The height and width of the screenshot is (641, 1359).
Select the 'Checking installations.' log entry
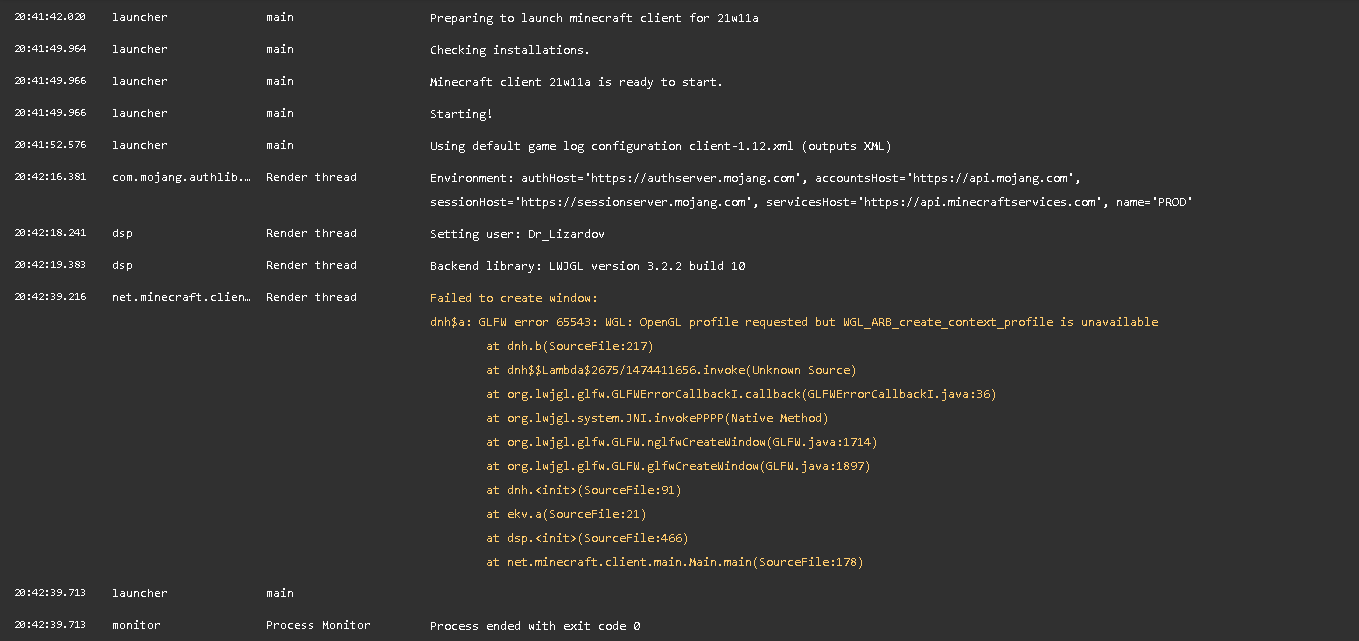coord(509,50)
